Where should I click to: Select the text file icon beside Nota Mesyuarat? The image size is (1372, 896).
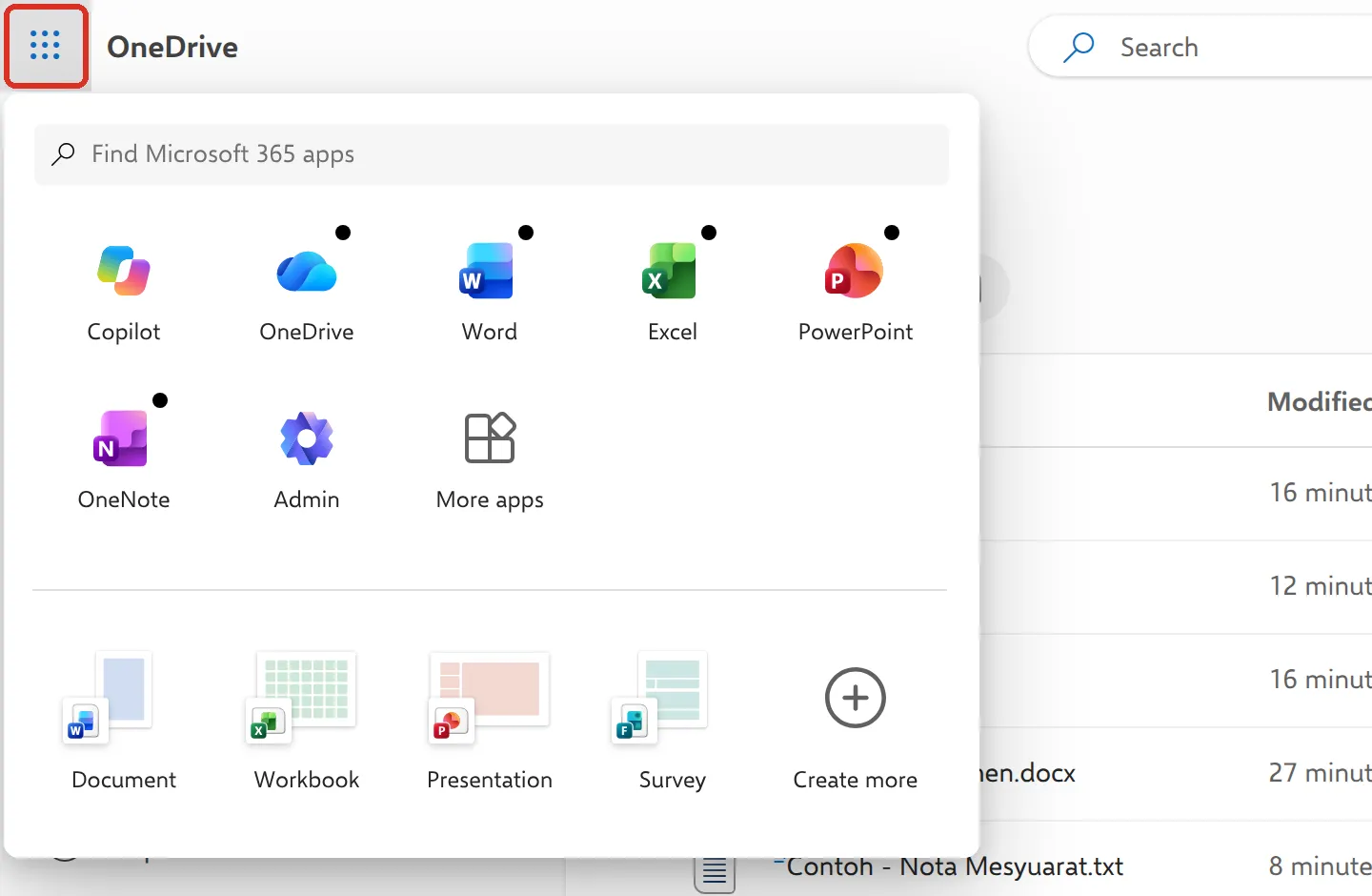[715, 872]
